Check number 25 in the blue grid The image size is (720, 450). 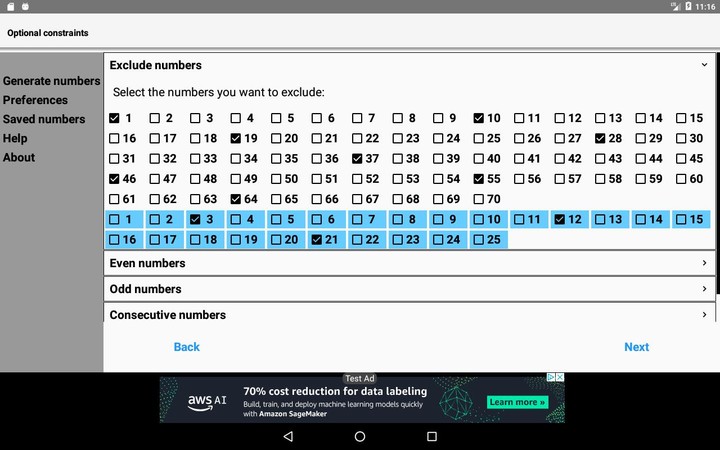tap(479, 240)
